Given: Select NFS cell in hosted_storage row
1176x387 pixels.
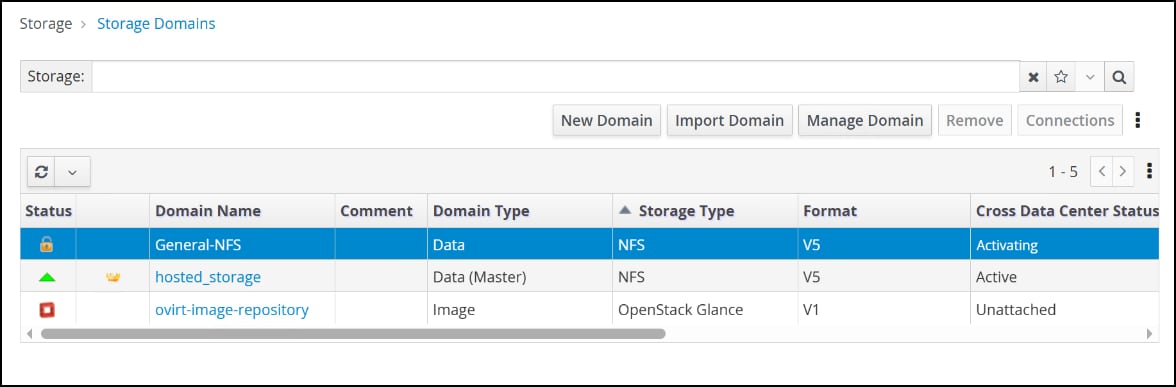Looking at the screenshot, I should coord(705,277).
